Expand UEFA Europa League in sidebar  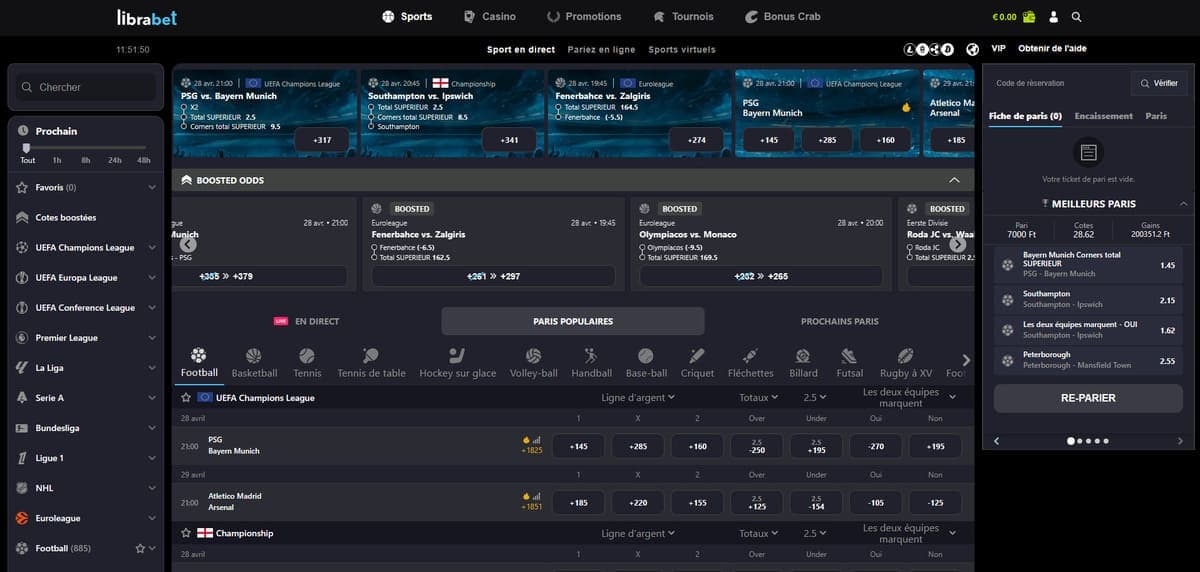click(152, 277)
